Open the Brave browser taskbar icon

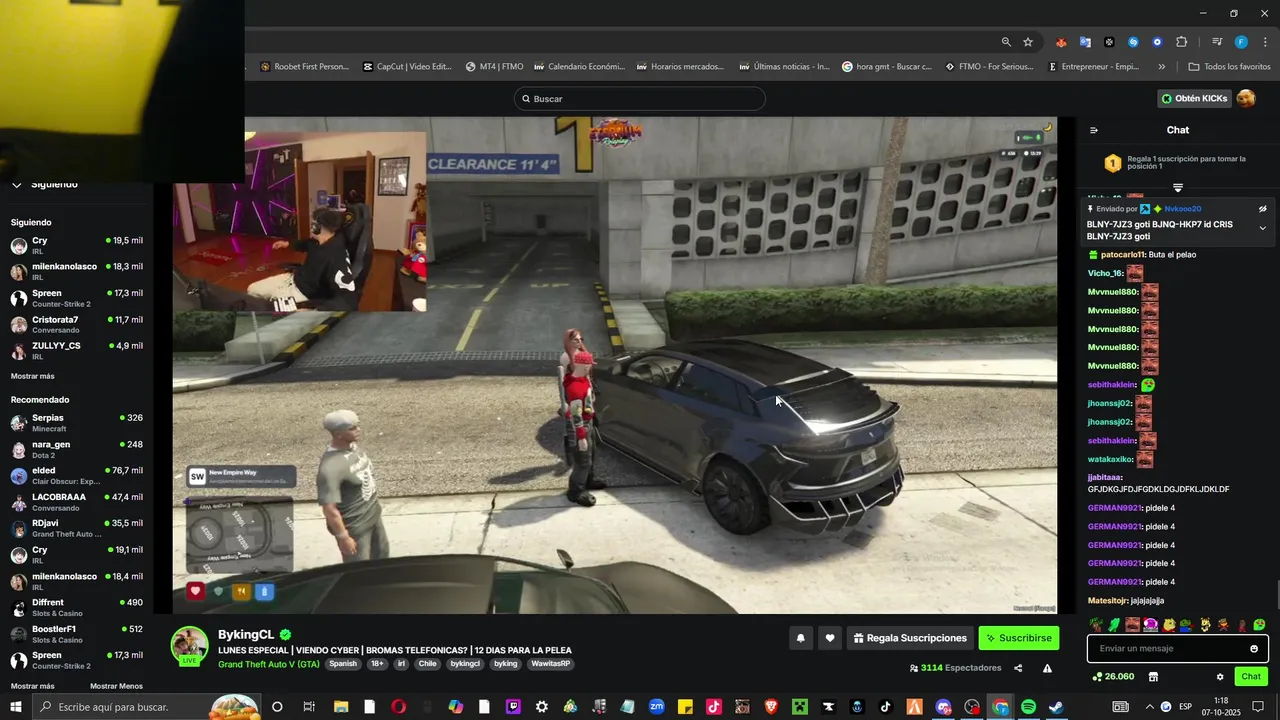(x=770, y=707)
